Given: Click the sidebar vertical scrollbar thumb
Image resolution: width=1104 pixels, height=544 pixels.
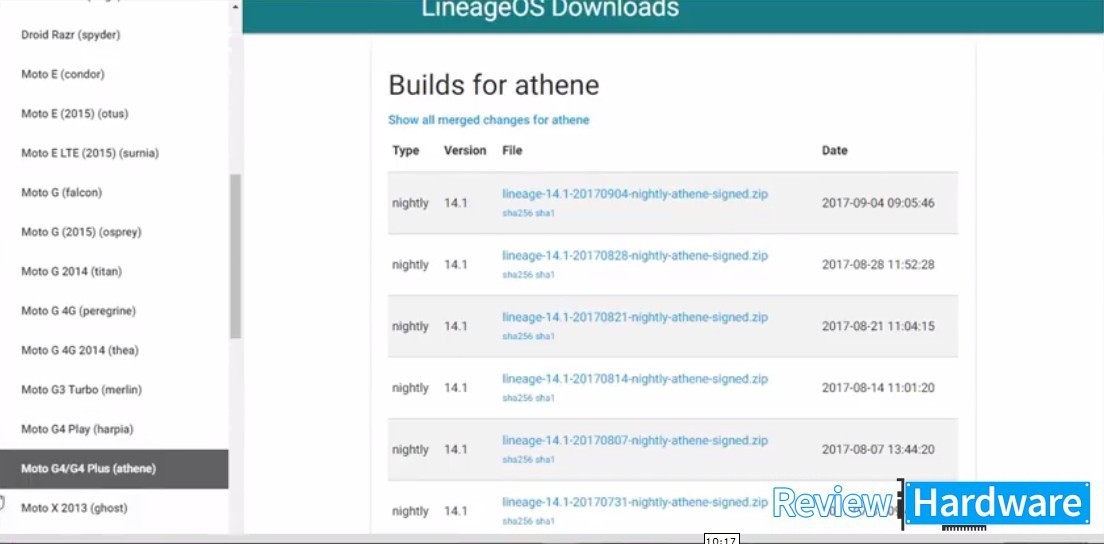Looking at the screenshot, I should click(x=235, y=256).
